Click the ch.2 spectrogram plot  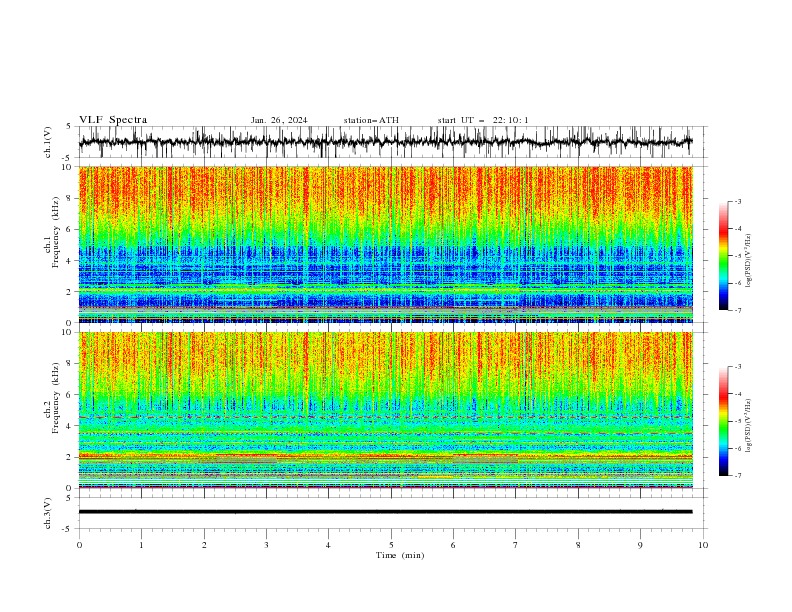[385, 410]
